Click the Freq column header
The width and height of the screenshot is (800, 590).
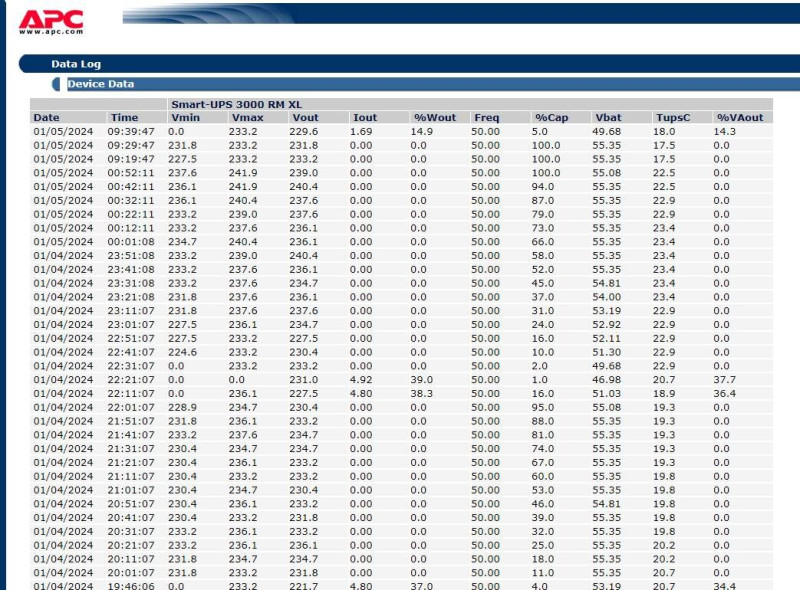[x=487, y=117]
